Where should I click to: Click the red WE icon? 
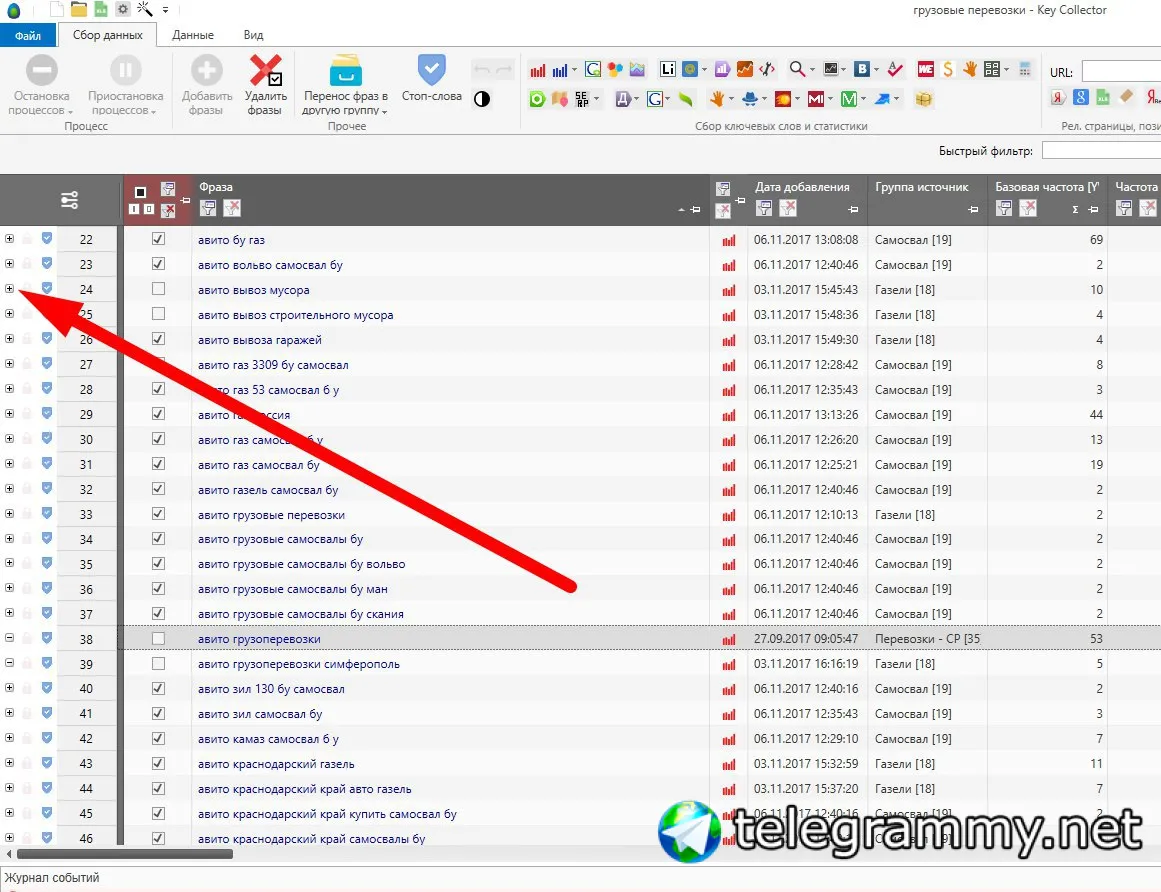pos(926,70)
